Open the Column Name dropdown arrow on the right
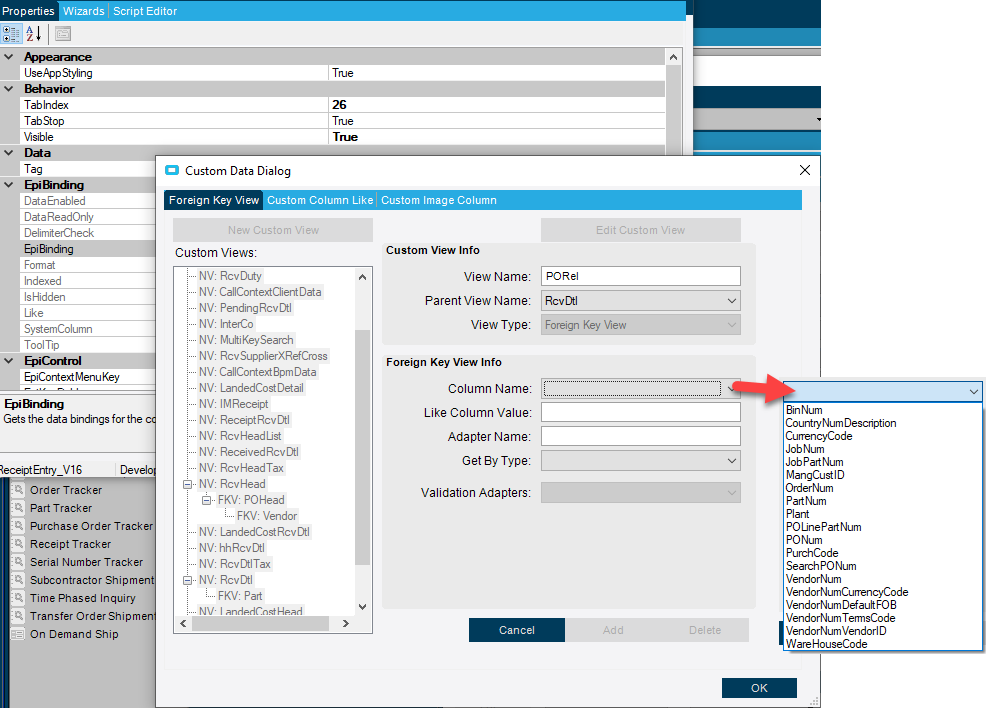986x708 pixels. tap(973, 391)
